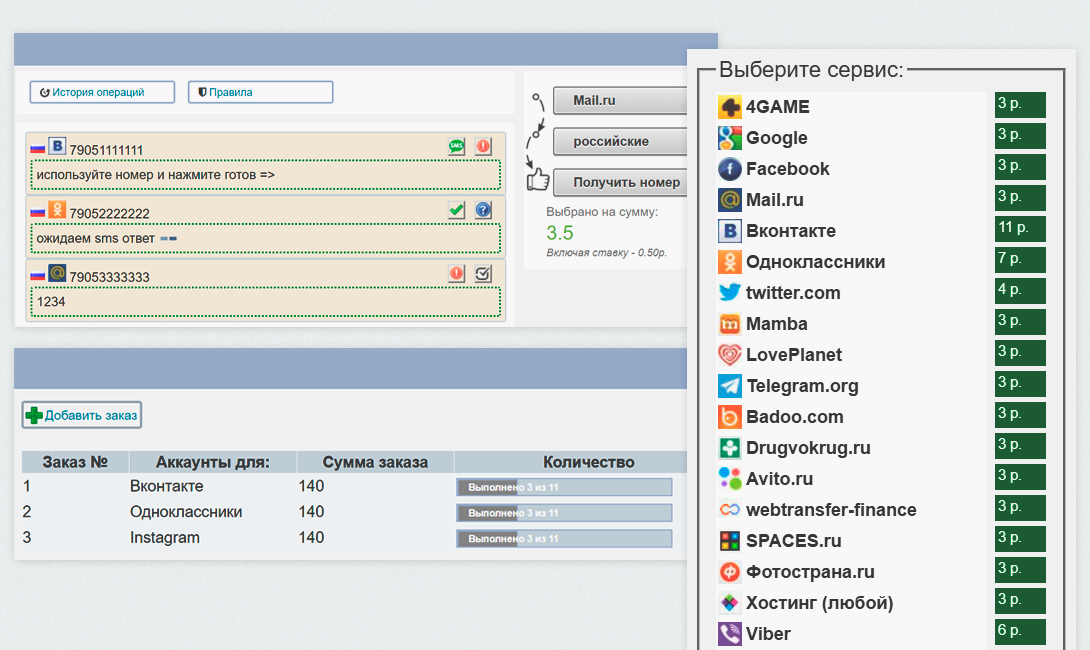Click the Facebook service icon
This screenshot has height=650, width=1090.
click(x=729, y=169)
